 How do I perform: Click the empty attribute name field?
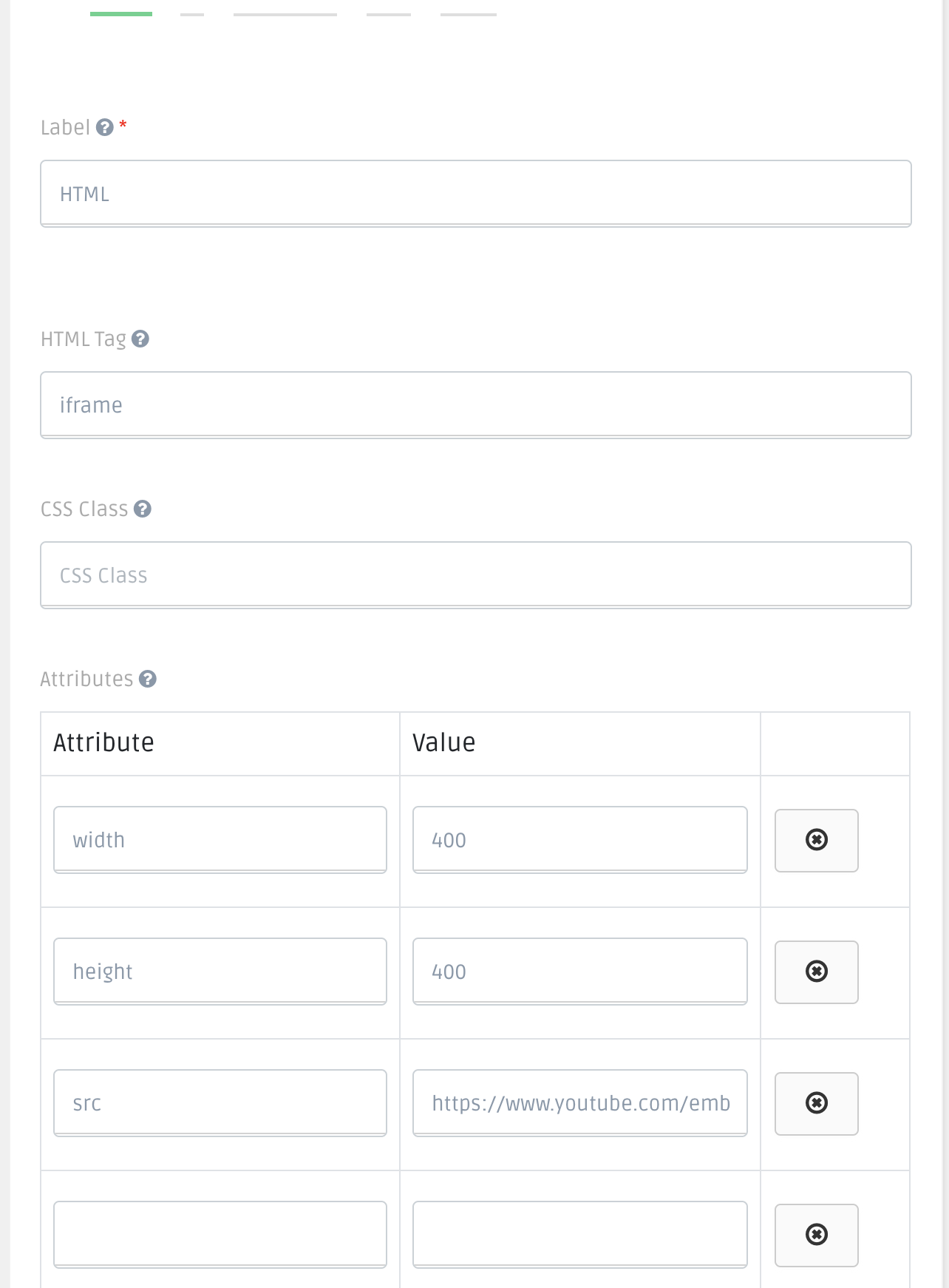pos(220,1233)
